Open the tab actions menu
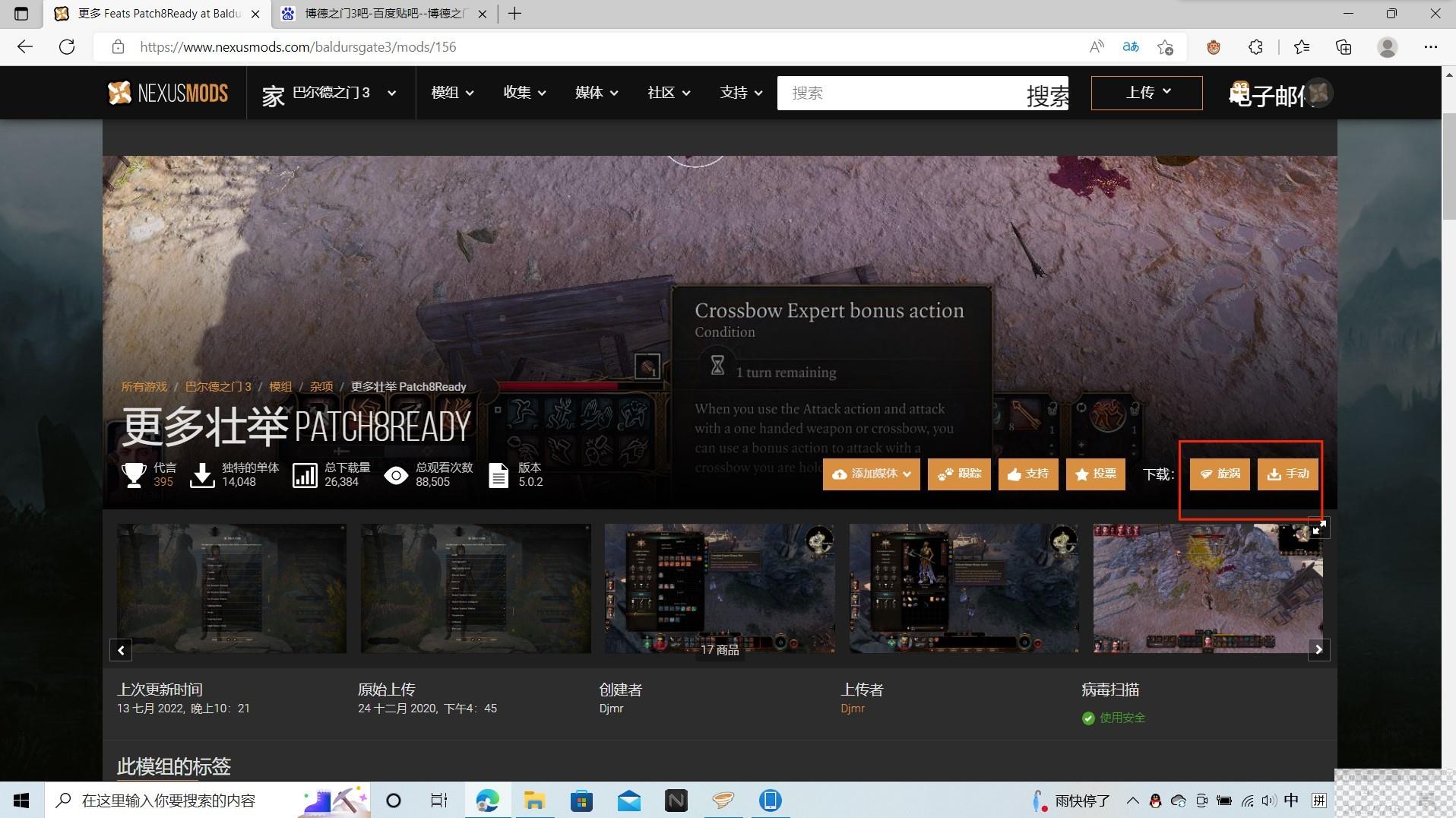This screenshot has height=818, width=1456. [x=21, y=13]
